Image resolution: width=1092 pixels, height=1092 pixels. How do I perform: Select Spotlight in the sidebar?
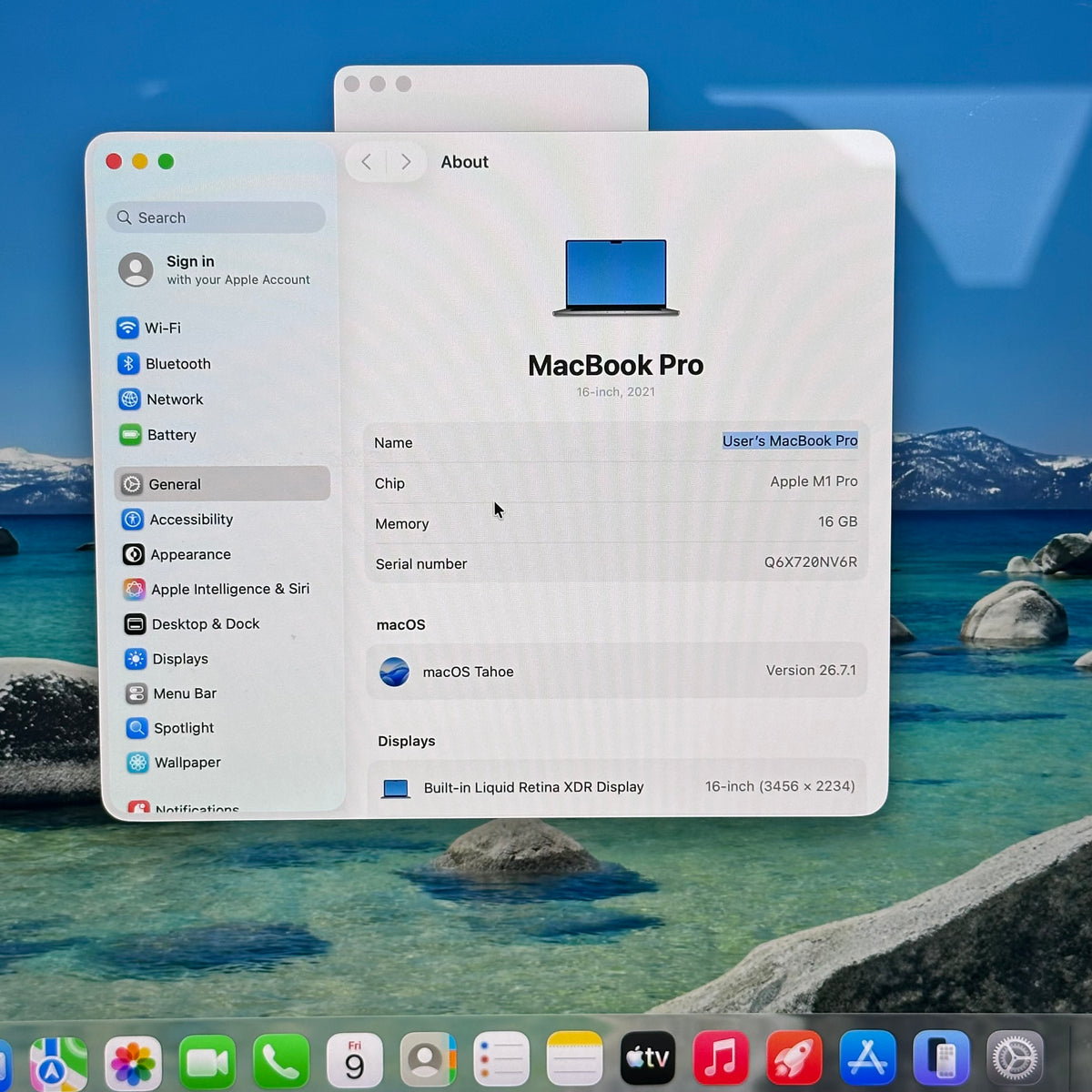(x=171, y=728)
